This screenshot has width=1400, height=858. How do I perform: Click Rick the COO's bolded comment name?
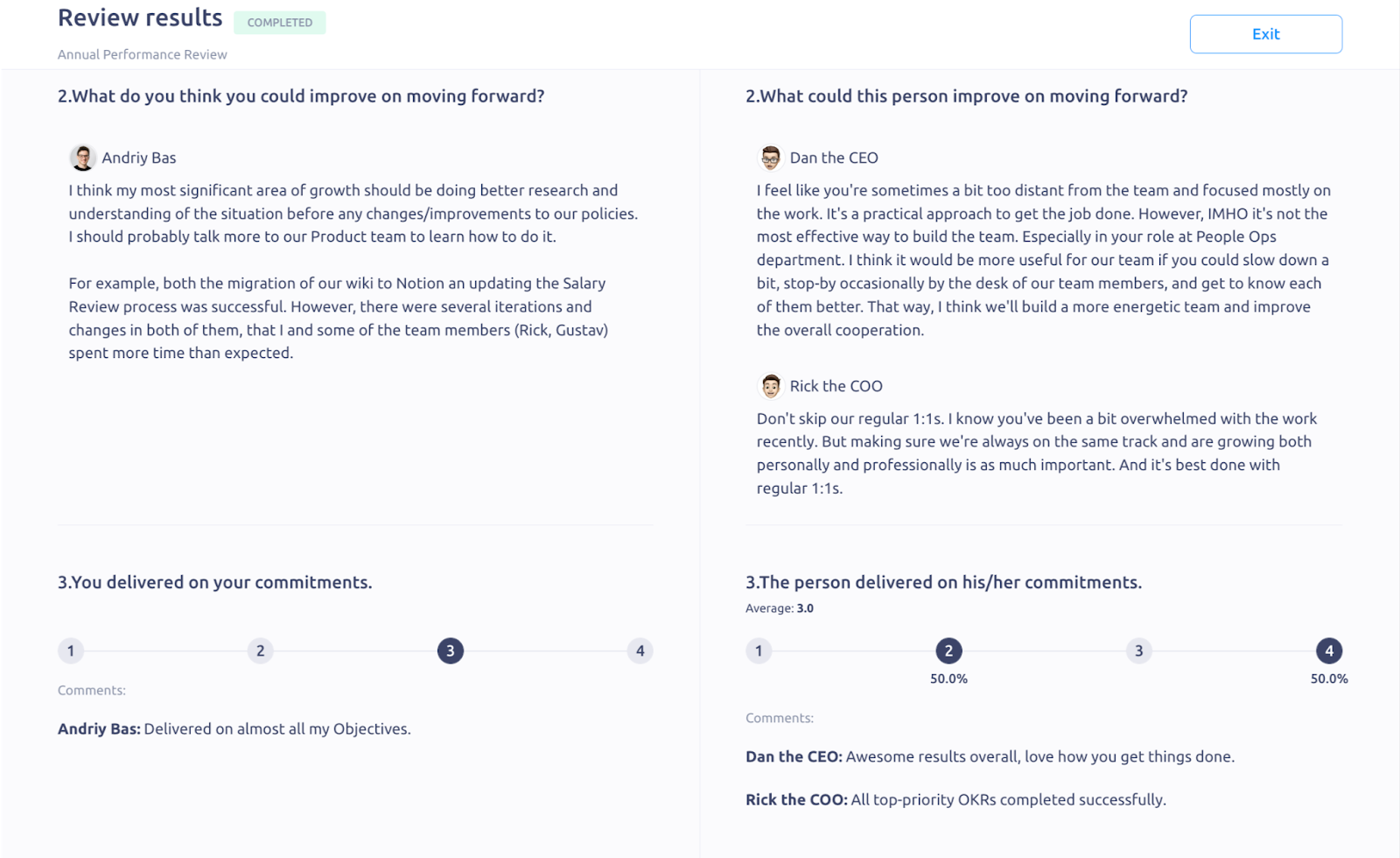795,798
